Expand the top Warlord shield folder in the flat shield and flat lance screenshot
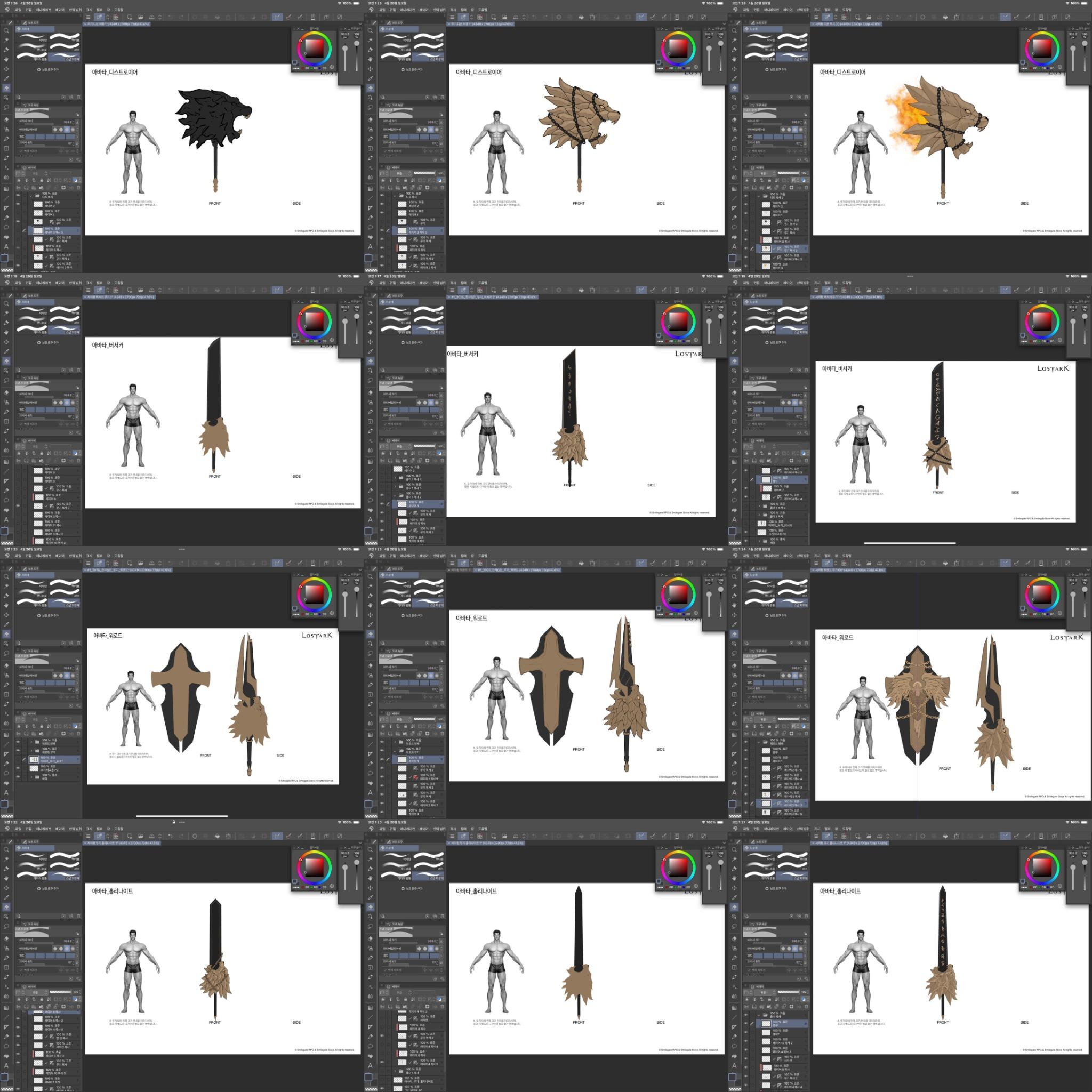 point(31,742)
